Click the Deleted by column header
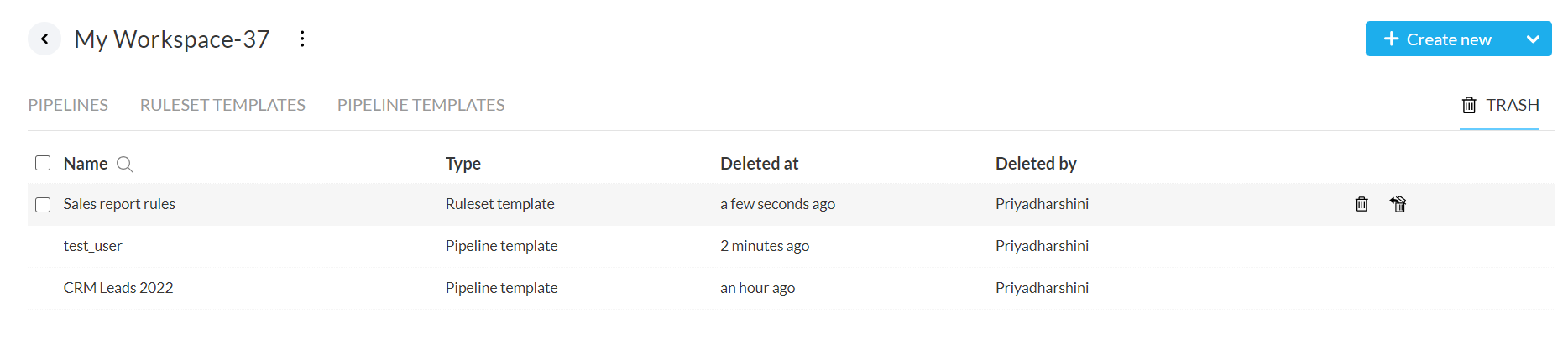 (1036, 164)
